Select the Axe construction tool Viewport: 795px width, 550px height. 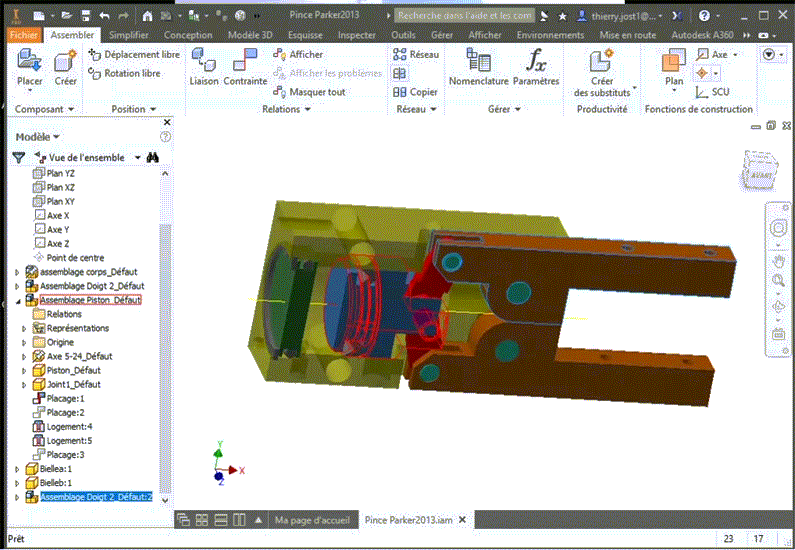pos(713,54)
